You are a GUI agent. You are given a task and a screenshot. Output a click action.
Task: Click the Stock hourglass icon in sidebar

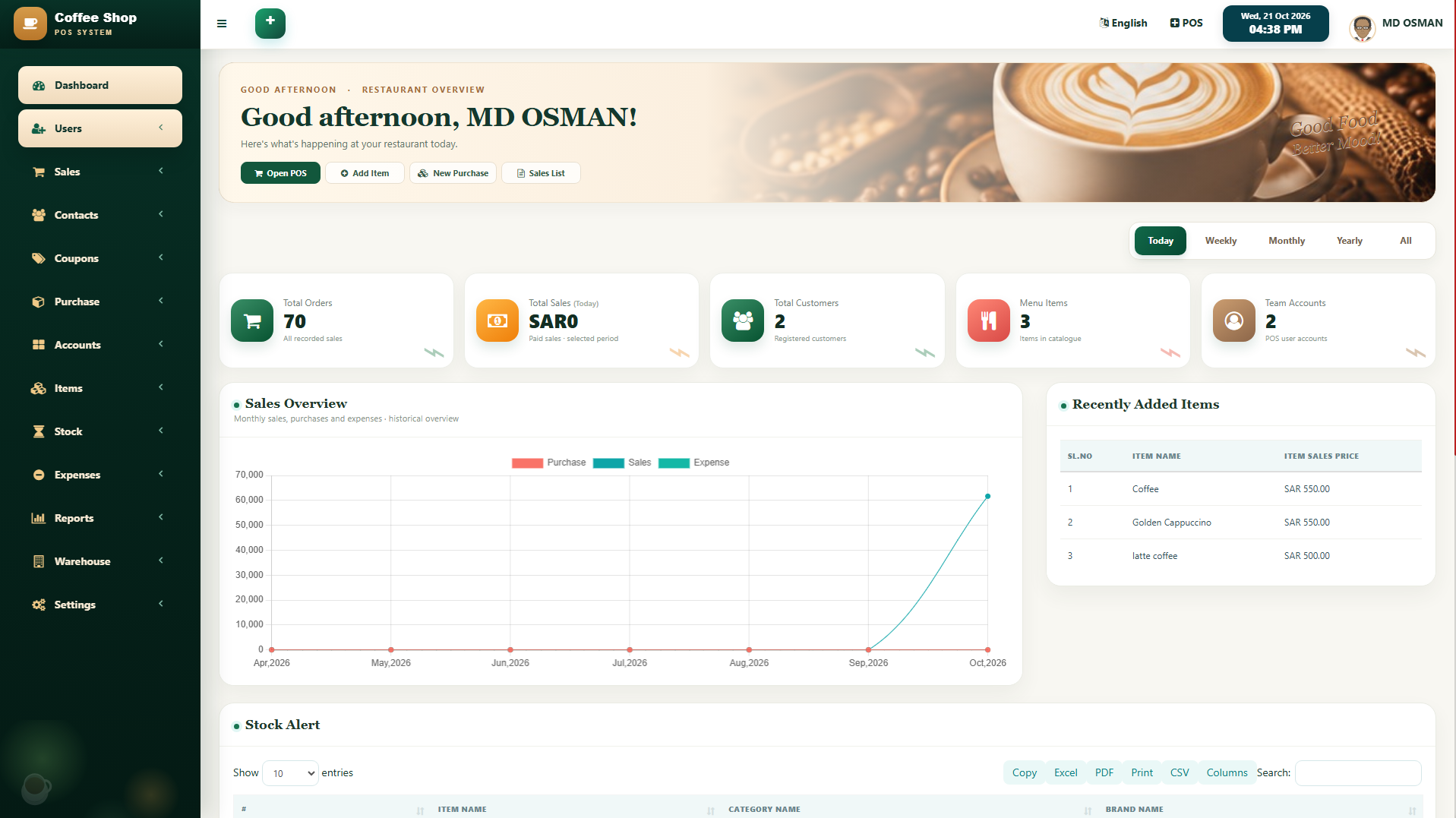(39, 431)
